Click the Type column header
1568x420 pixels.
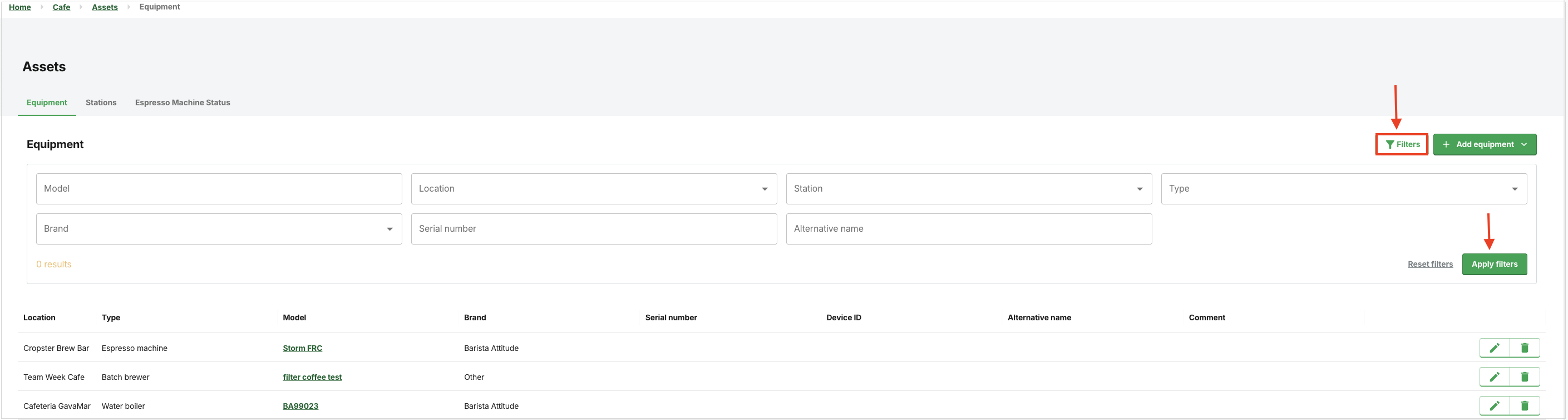tap(111, 318)
